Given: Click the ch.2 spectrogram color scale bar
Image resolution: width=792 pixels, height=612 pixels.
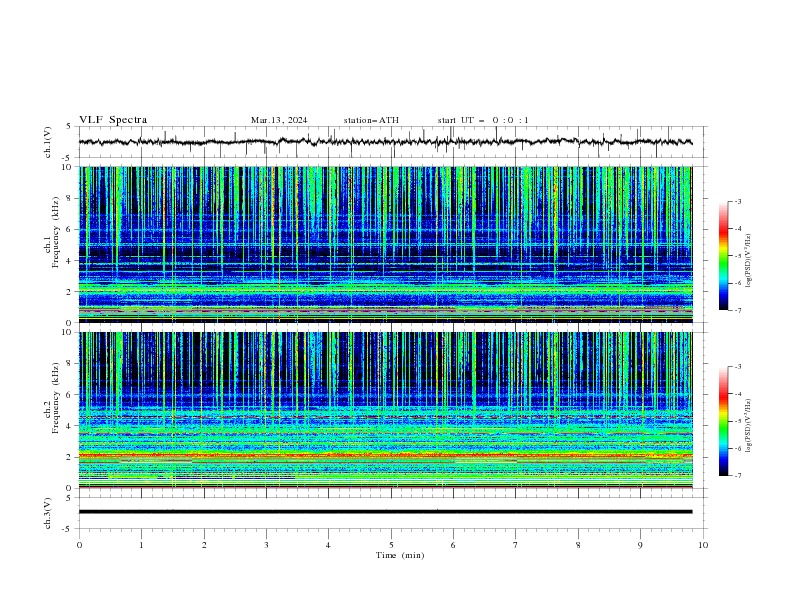Looking at the screenshot, I should [x=723, y=421].
